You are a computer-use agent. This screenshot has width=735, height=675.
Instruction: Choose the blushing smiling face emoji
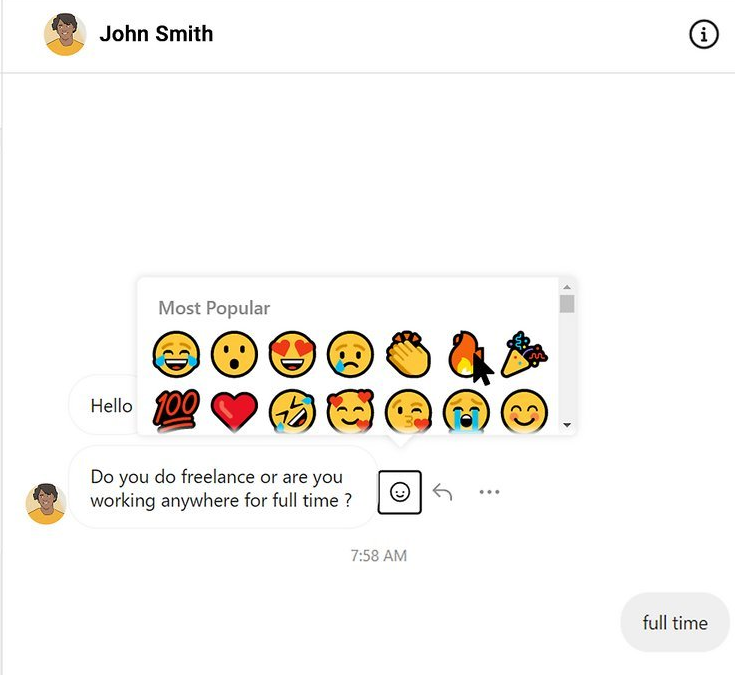point(525,412)
